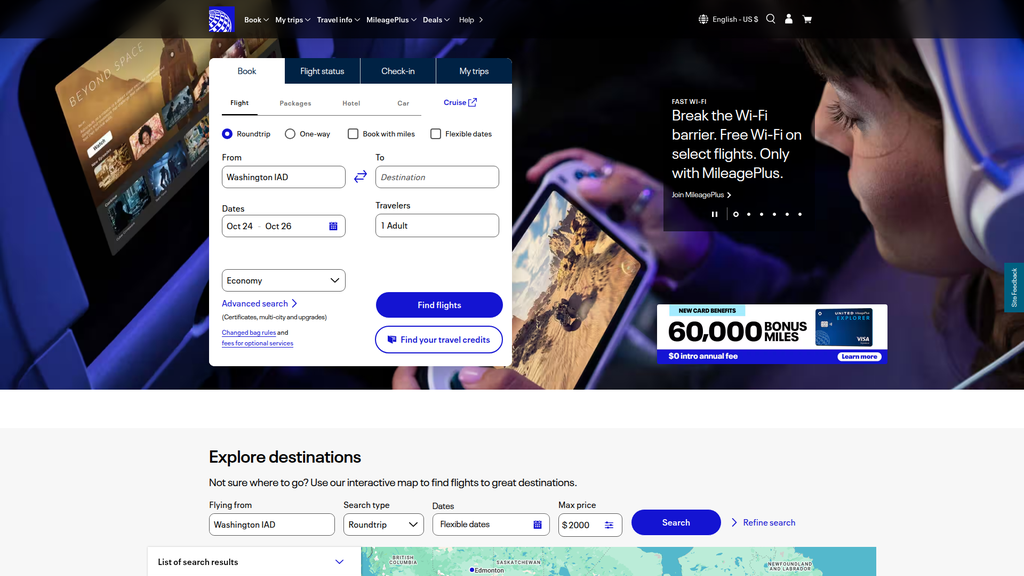Switch to My trips tab in booking panel
The image size is (1024, 576).
pos(474,71)
